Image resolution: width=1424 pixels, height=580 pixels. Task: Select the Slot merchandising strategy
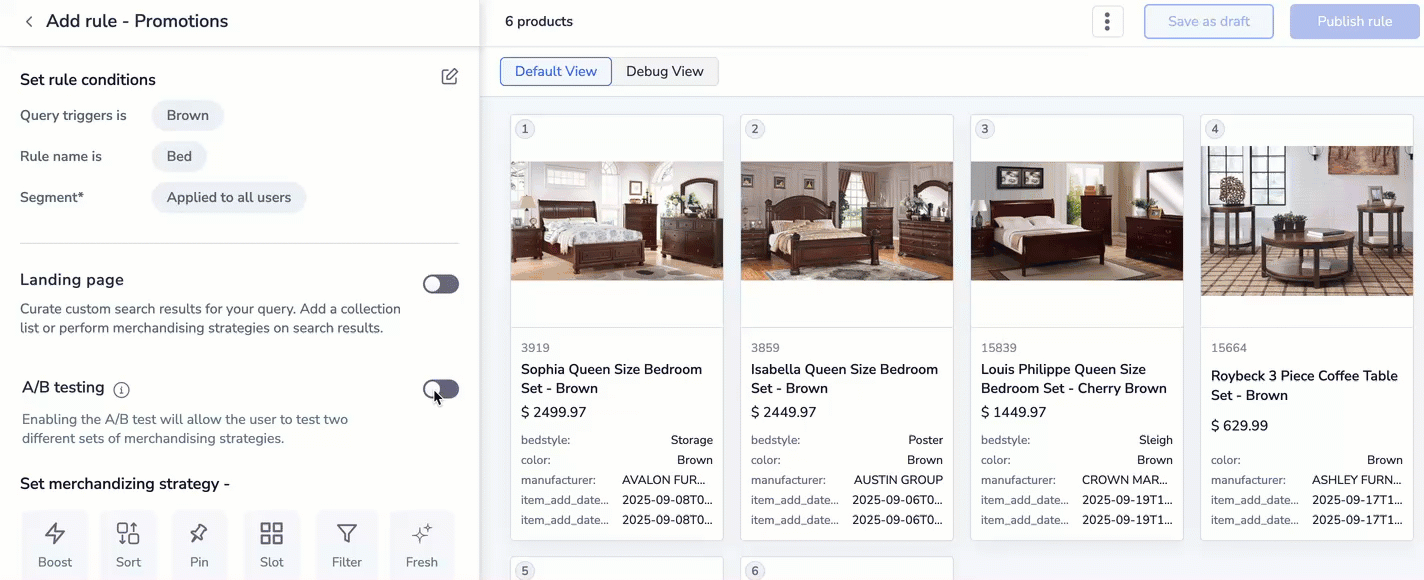tap(272, 543)
